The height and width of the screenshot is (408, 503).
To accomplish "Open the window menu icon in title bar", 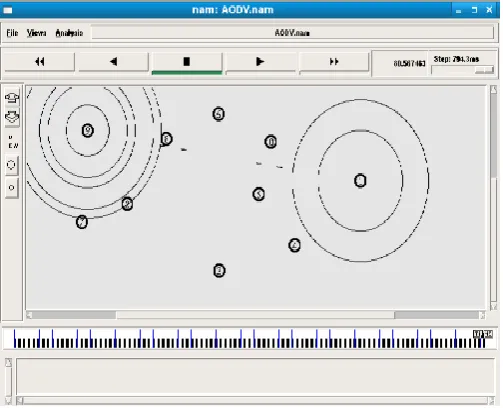I will (8, 10).
